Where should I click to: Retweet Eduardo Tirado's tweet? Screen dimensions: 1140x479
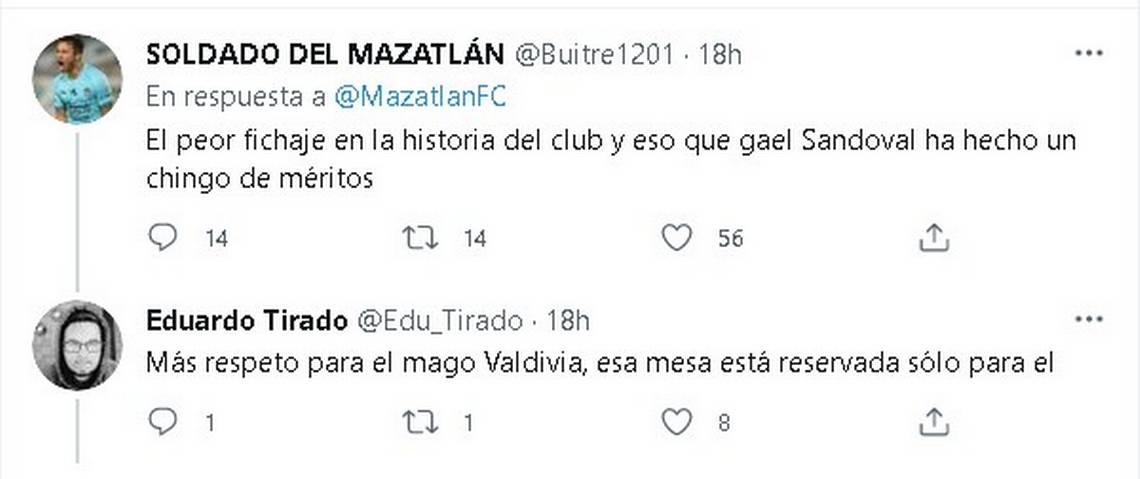tap(420, 423)
